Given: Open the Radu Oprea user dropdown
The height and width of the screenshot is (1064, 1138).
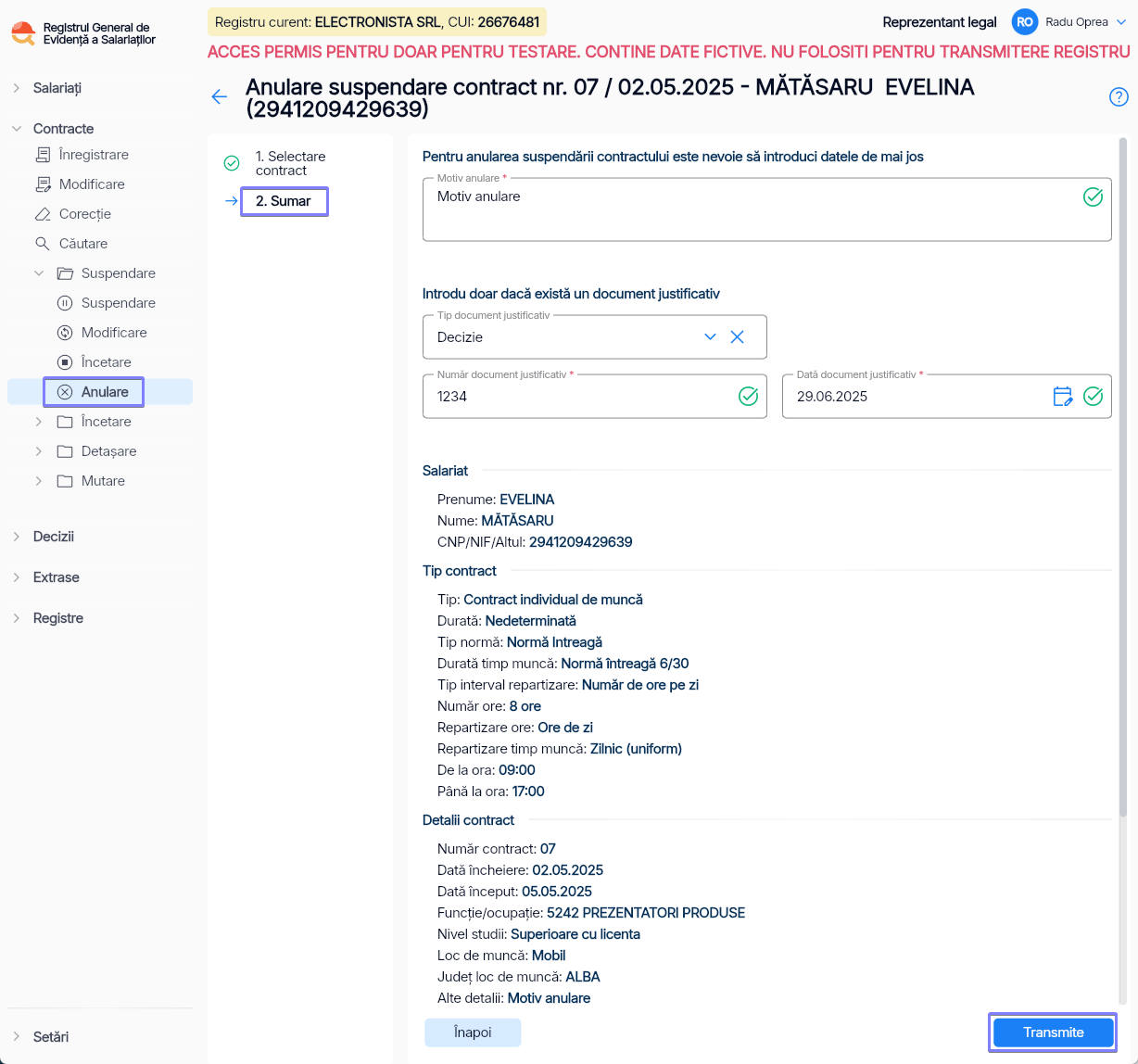Looking at the screenshot, I should point(1120,22).
